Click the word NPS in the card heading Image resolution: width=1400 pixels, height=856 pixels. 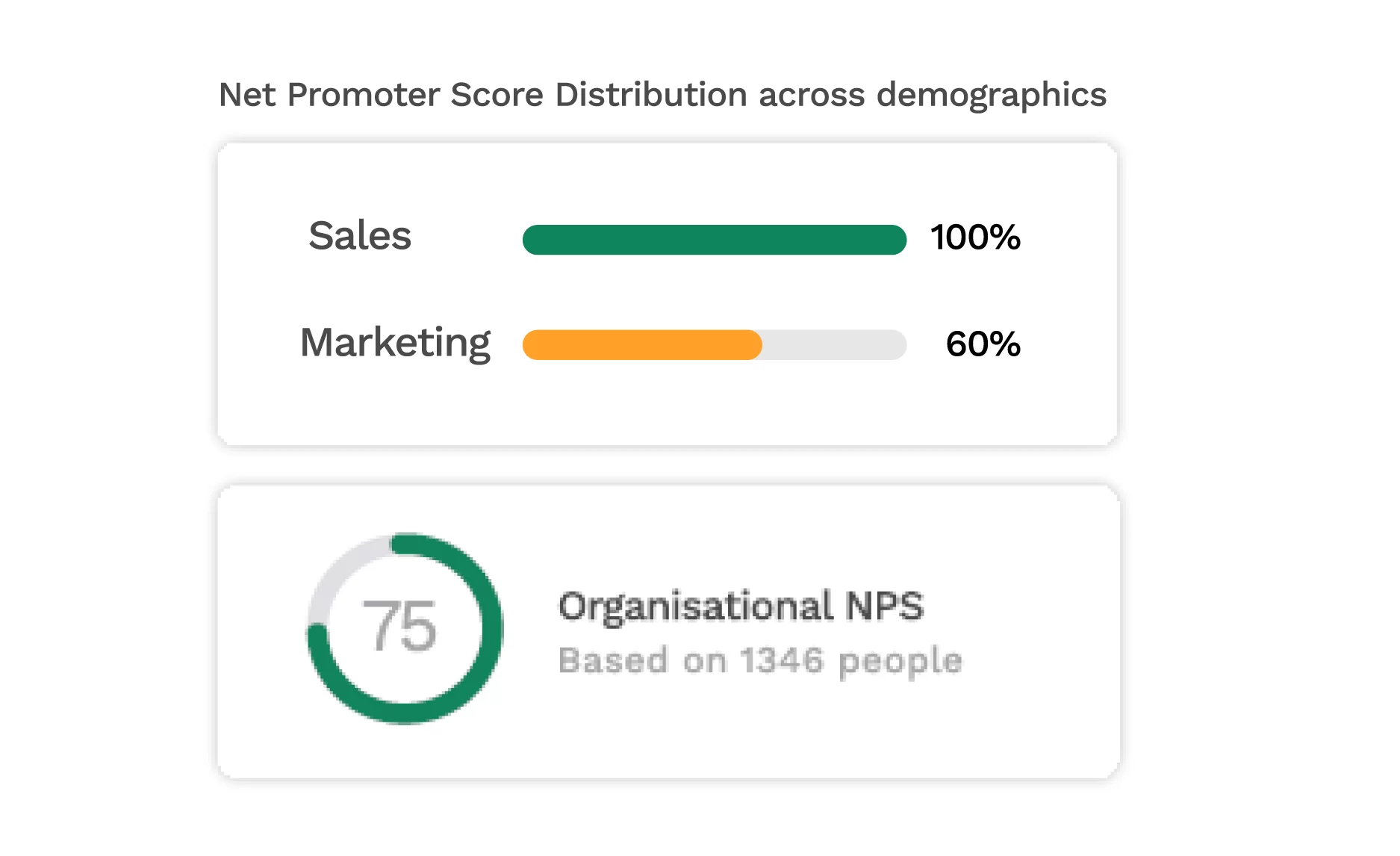point(885,606)
